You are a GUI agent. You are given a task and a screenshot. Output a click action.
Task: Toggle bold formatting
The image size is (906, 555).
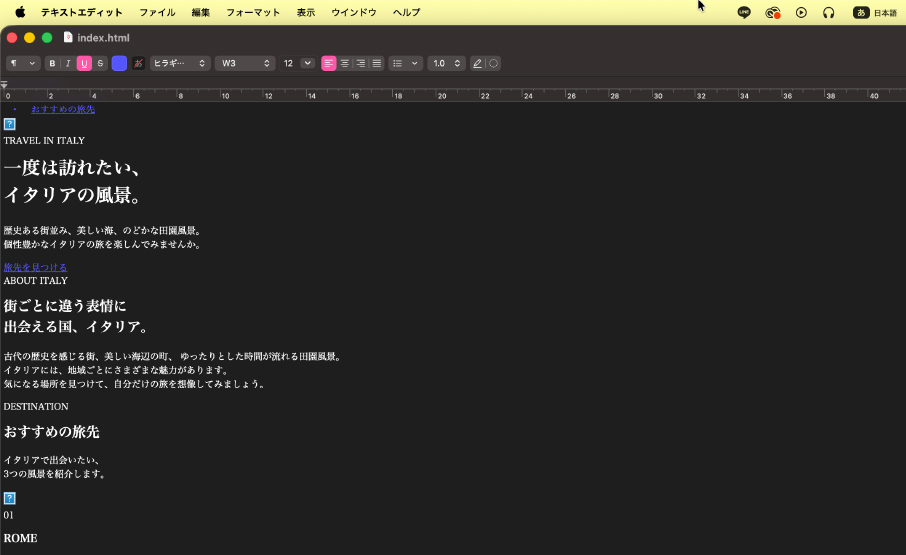click(52, 64)
